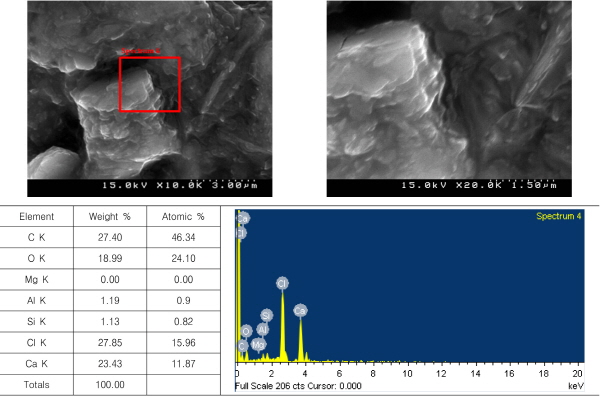Click the 'Element' column header
The image size is (600, 397).
[x=37, y=217]
